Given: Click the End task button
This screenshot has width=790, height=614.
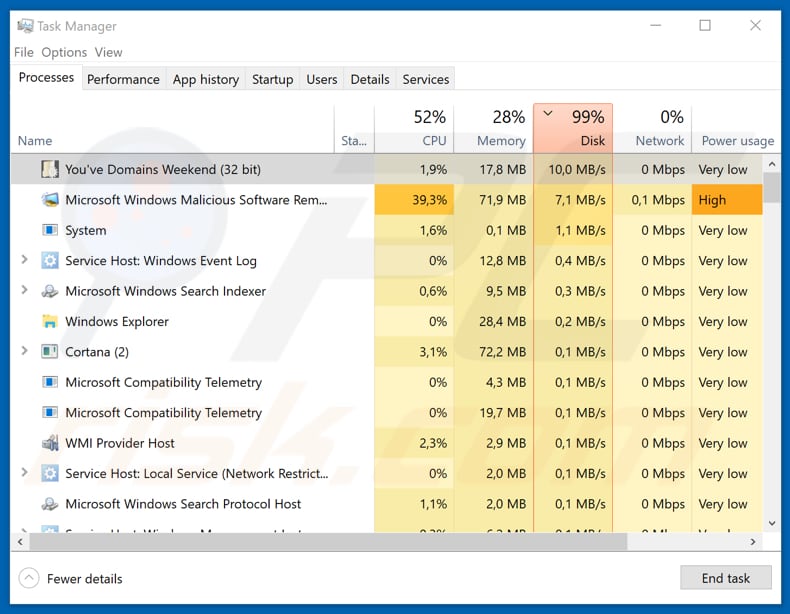Looking at the screenshot, I should pos(726,578).
